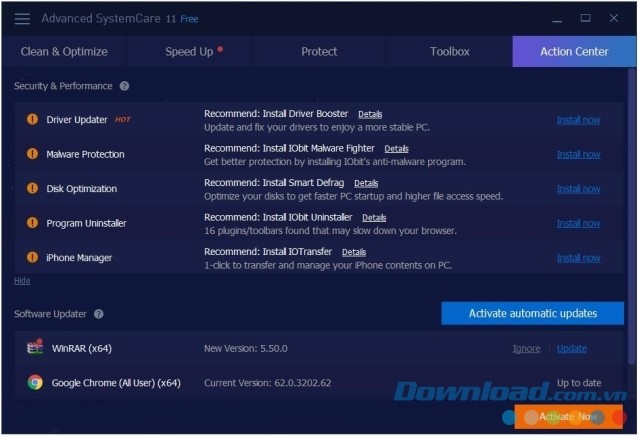Click 'iPhone Manager' row label
The height and width of the screenshot is (437, 639).
click(79, 258)
